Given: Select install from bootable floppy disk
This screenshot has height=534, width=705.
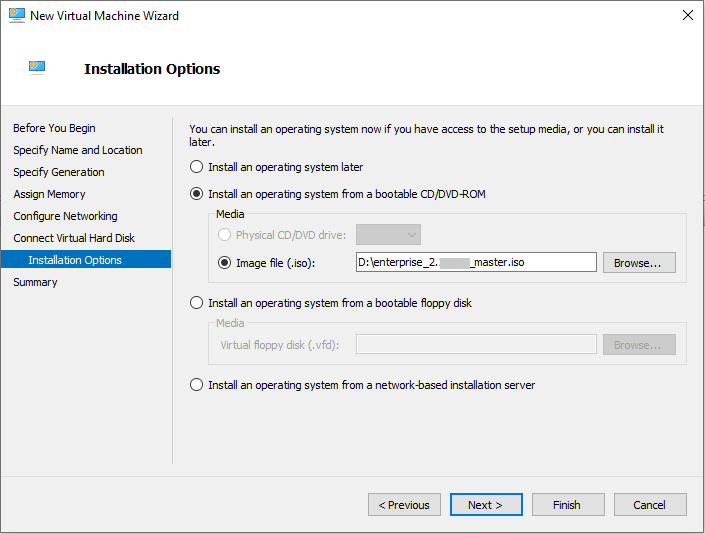Looking at the screenshot, I should [x=197, y=303].
